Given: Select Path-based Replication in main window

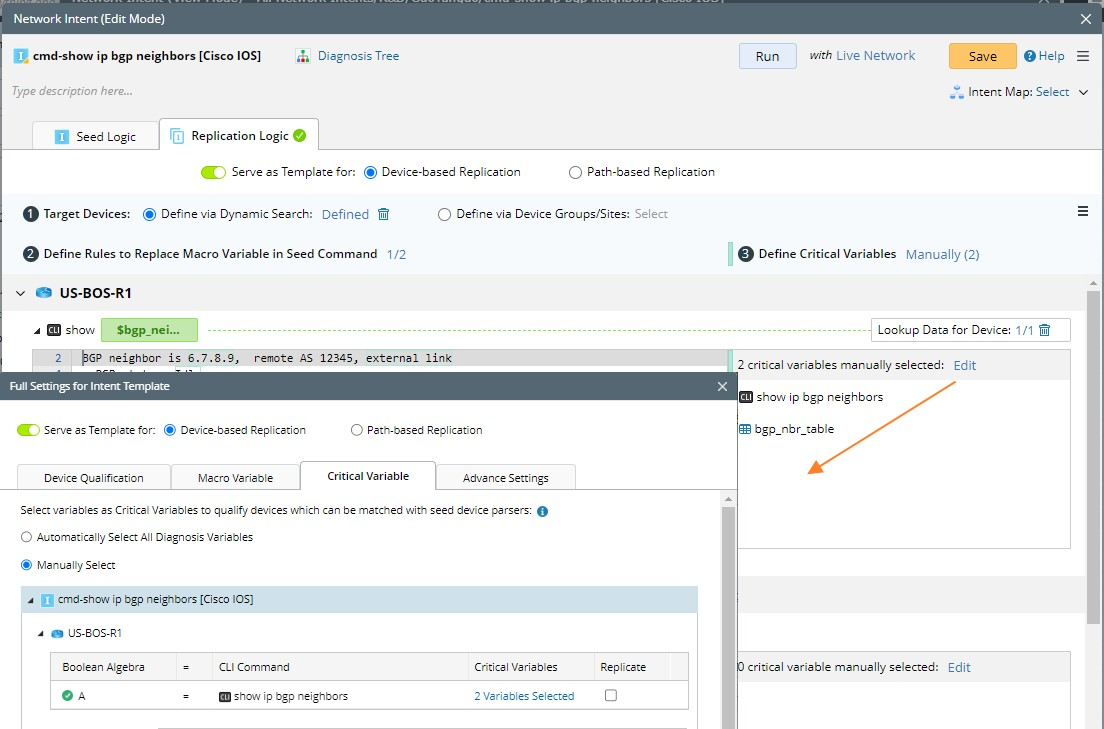Looking at the screenshot, I should [575, 173].
